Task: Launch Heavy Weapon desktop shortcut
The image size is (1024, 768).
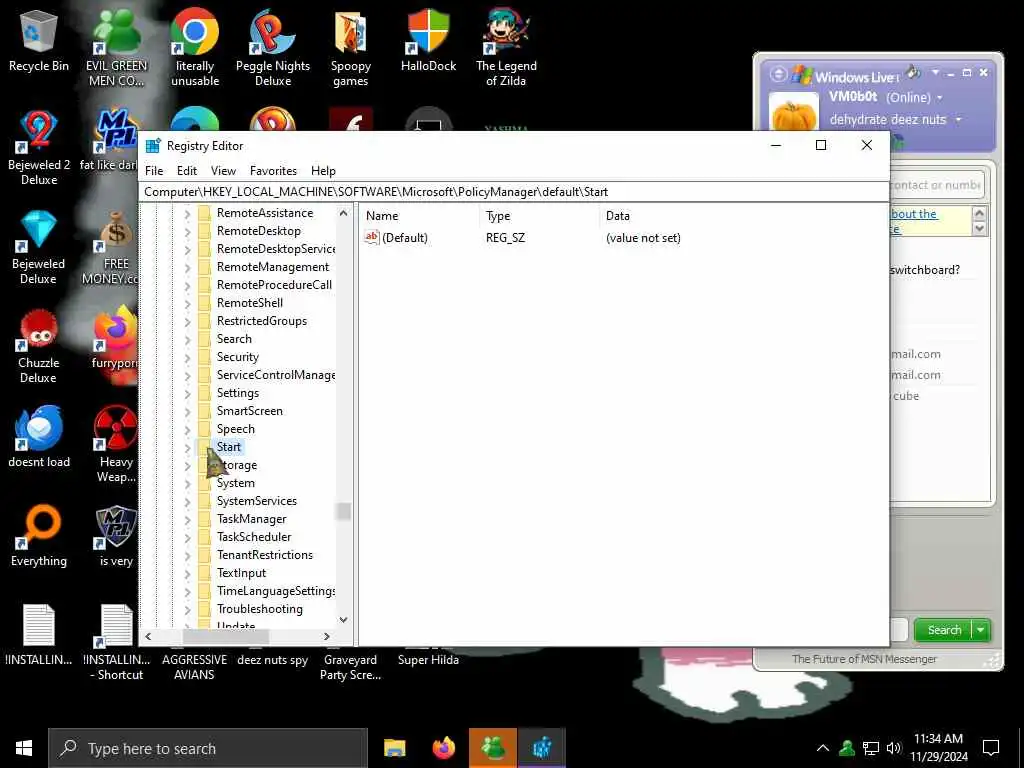Action: pyautogui.click(x=116, y=445)
